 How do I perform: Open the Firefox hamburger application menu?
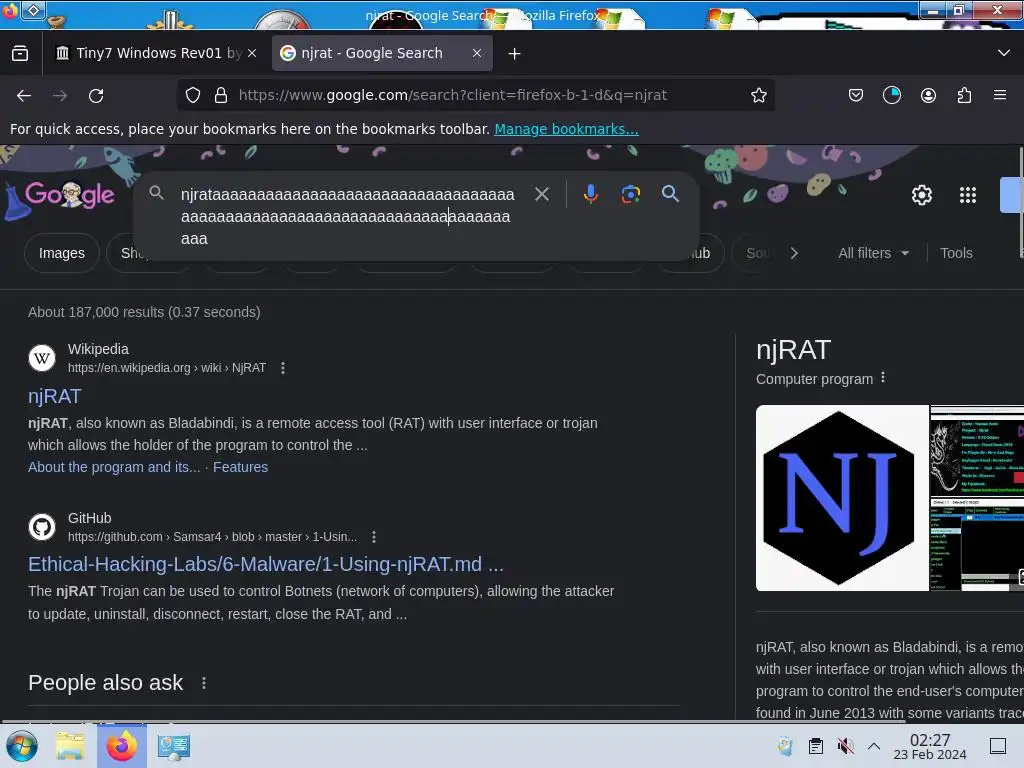coord(1000,95)
